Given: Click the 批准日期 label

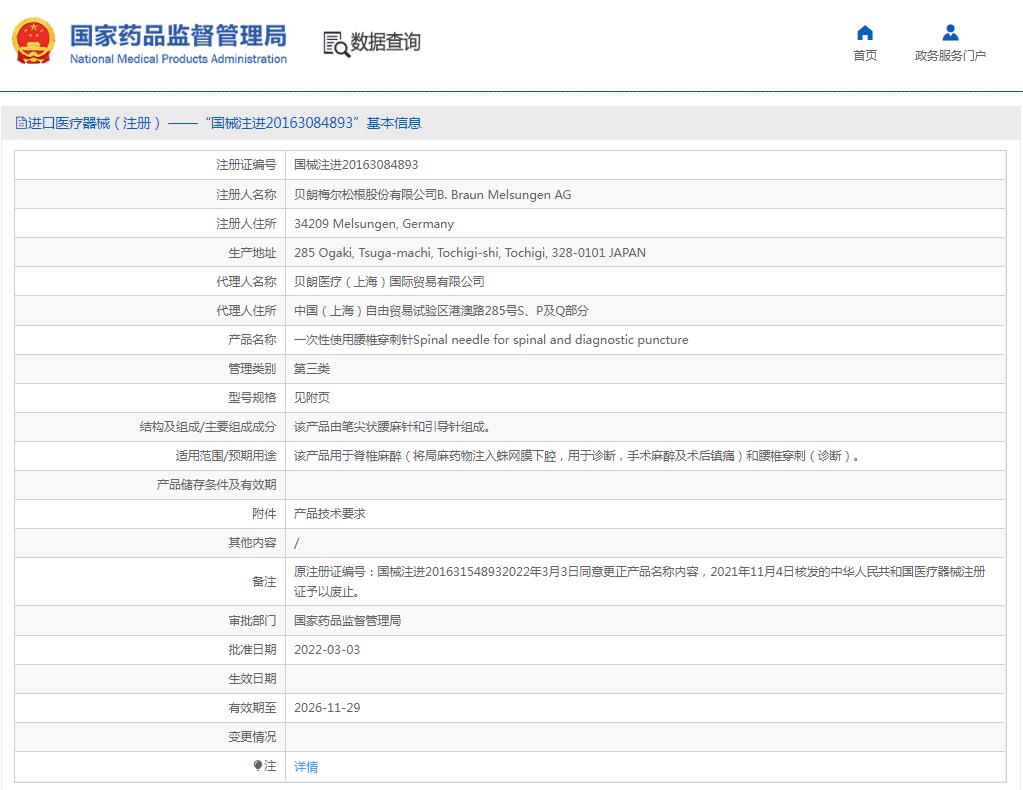Looking at the screenshot, I should 252,650.
